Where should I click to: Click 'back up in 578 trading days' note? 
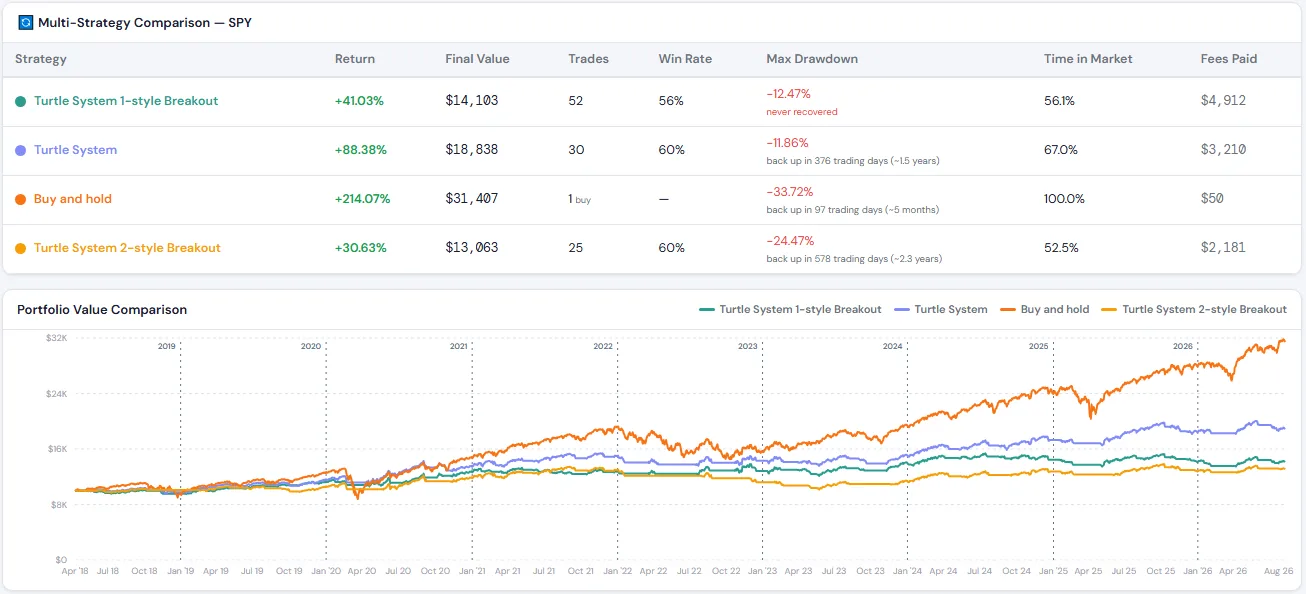(854, 259)
